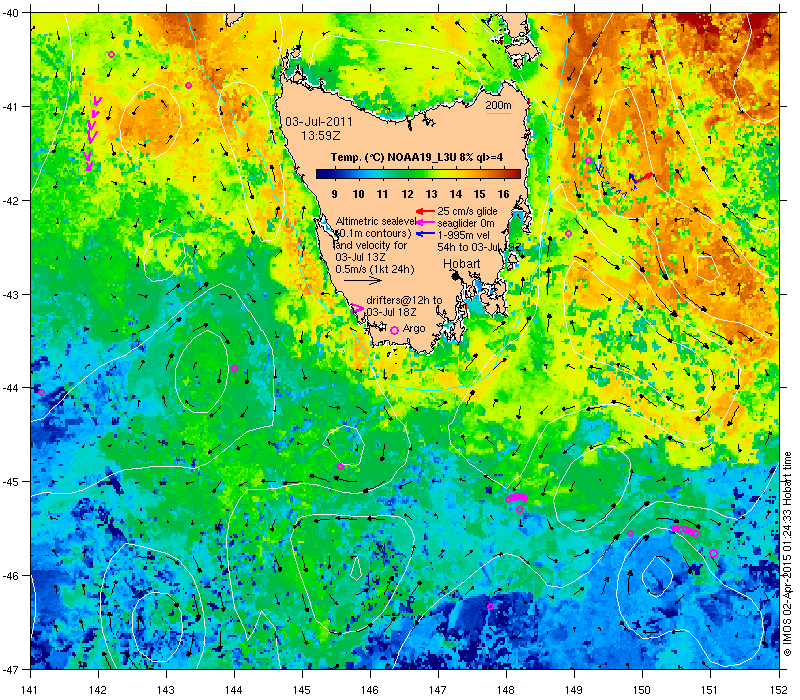Click the longitude axis label '152'
This screenshot has height=700, width=800.
[779, 690]
